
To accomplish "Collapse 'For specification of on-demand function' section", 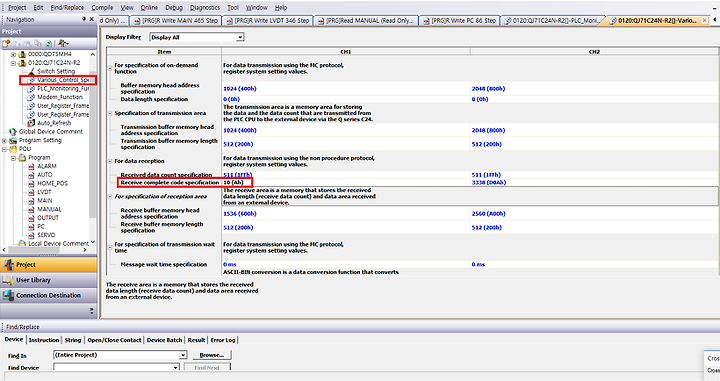I will tap(110, 68).
